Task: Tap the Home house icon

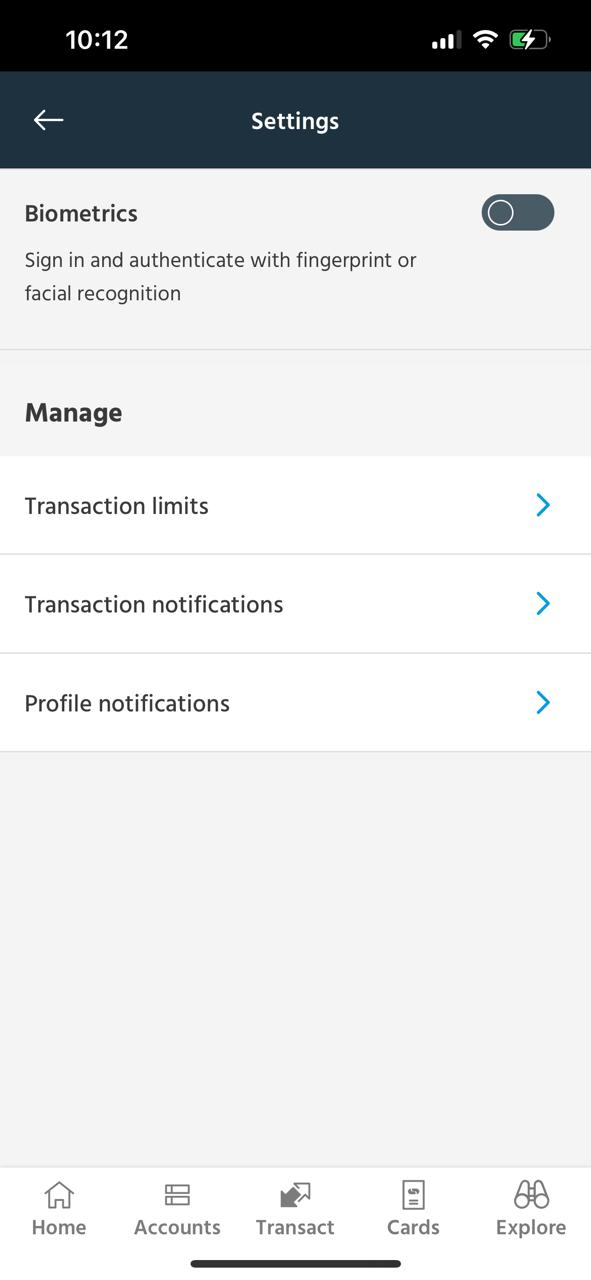Action: tap(59, 1194)
